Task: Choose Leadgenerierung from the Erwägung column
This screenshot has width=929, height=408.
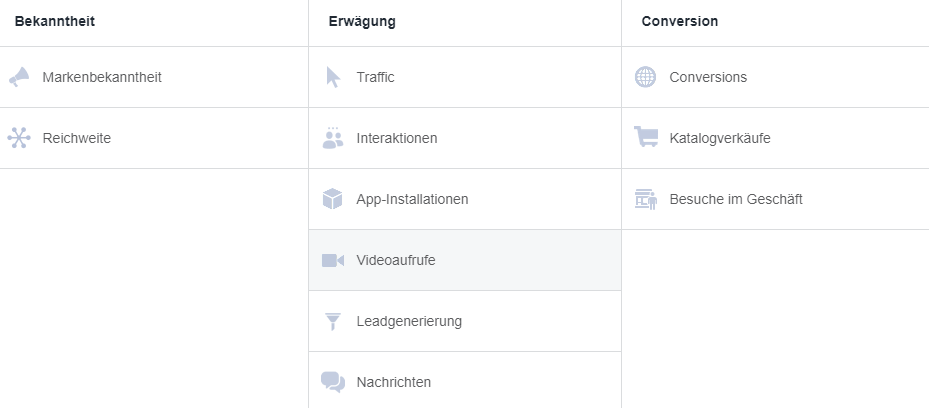Action: coord(409,321)
